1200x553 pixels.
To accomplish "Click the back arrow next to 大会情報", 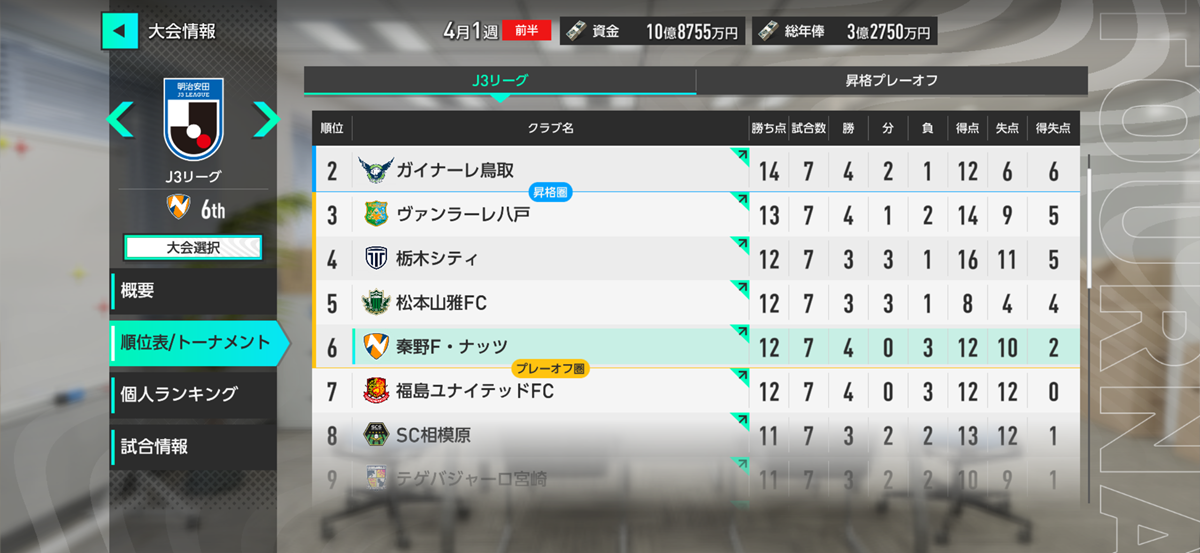I will tap(119, 31).
